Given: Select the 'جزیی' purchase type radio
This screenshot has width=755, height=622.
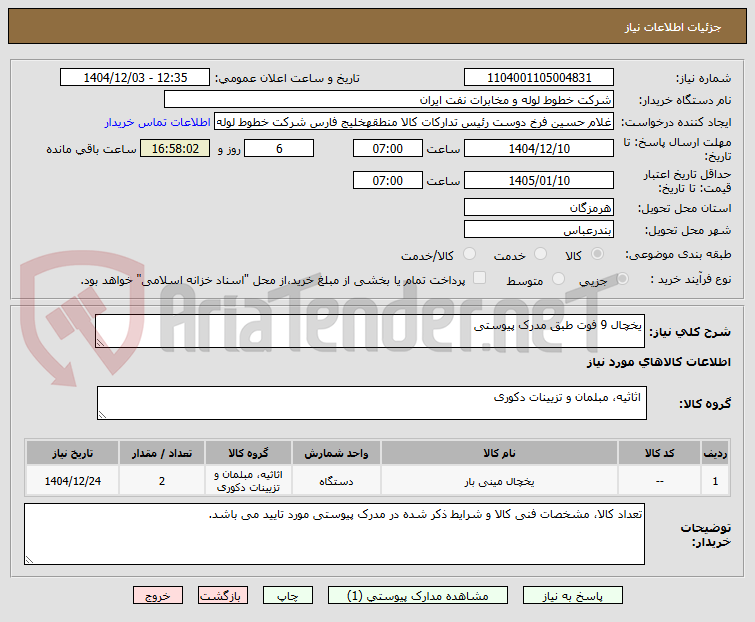Looking at the screenshot, I should point(622,278).
